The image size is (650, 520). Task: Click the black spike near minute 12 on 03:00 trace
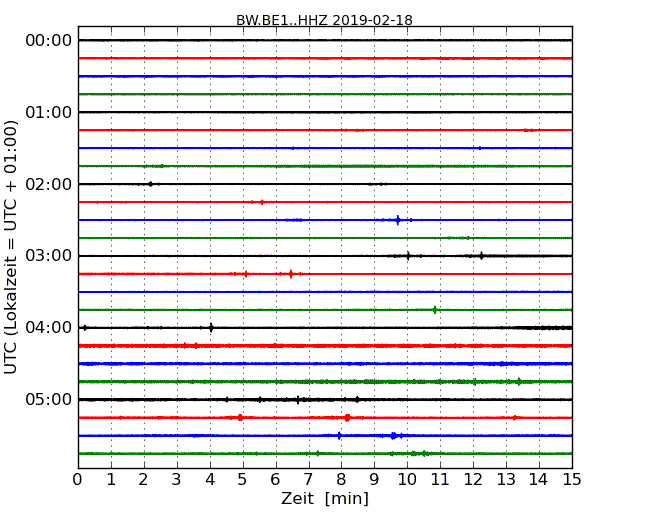[x=481, y=256]
